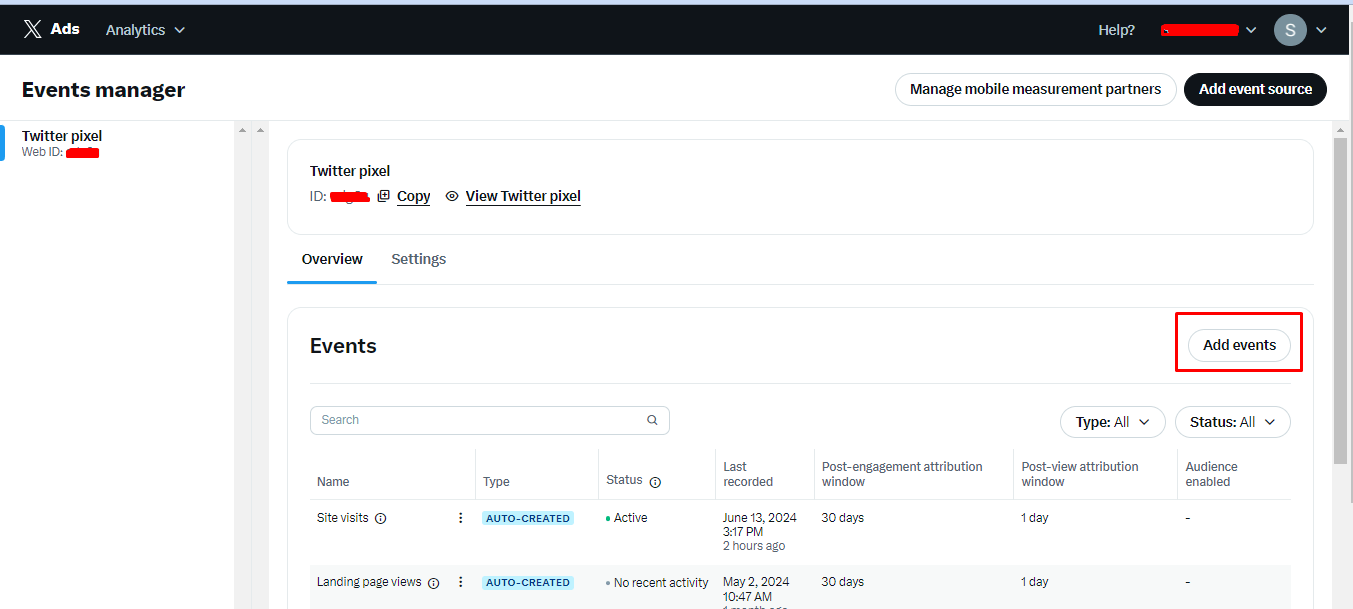The image size is (1353, 609).
Task: Click the Post-engagement attribution window header
Action: coord(902,474)
